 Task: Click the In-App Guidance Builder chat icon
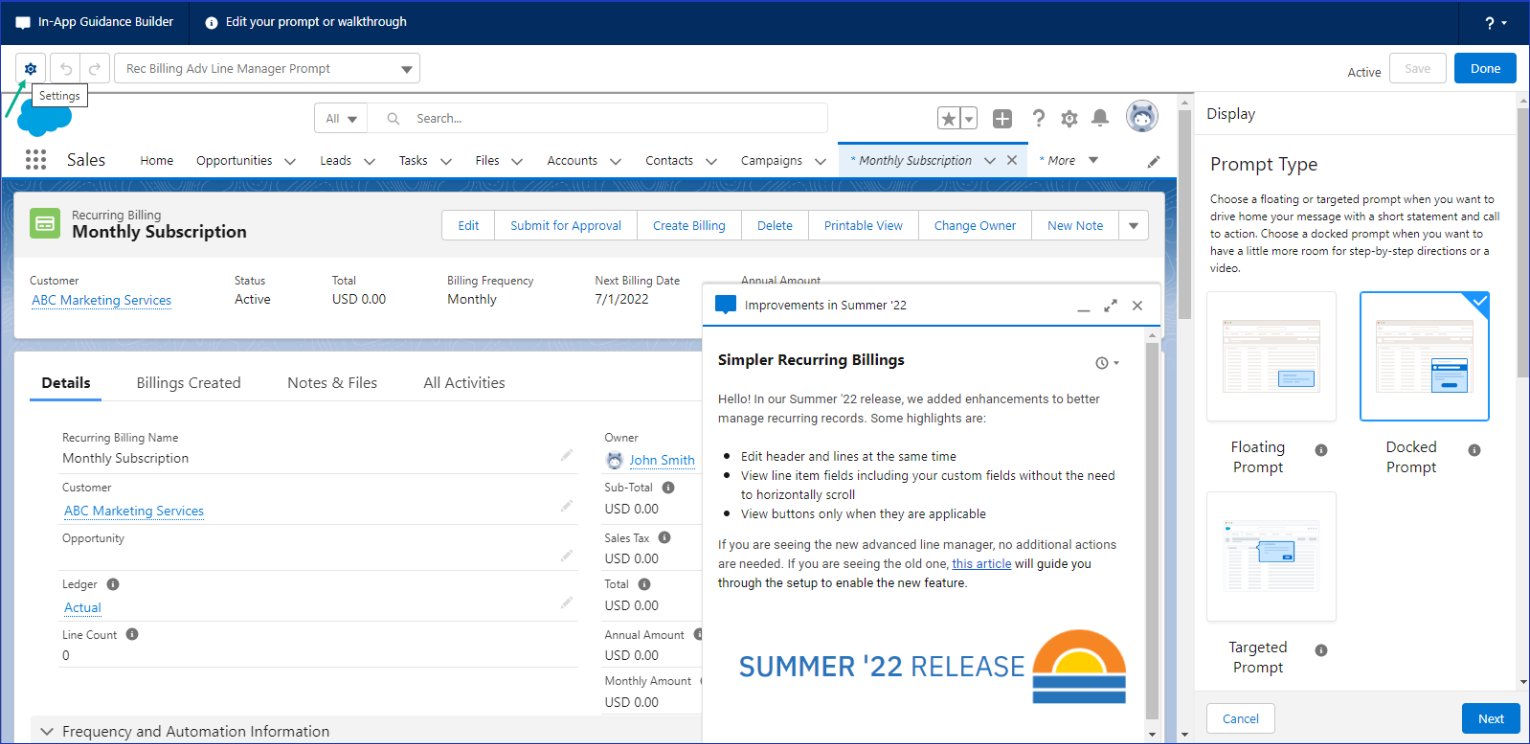click(23, 22)
